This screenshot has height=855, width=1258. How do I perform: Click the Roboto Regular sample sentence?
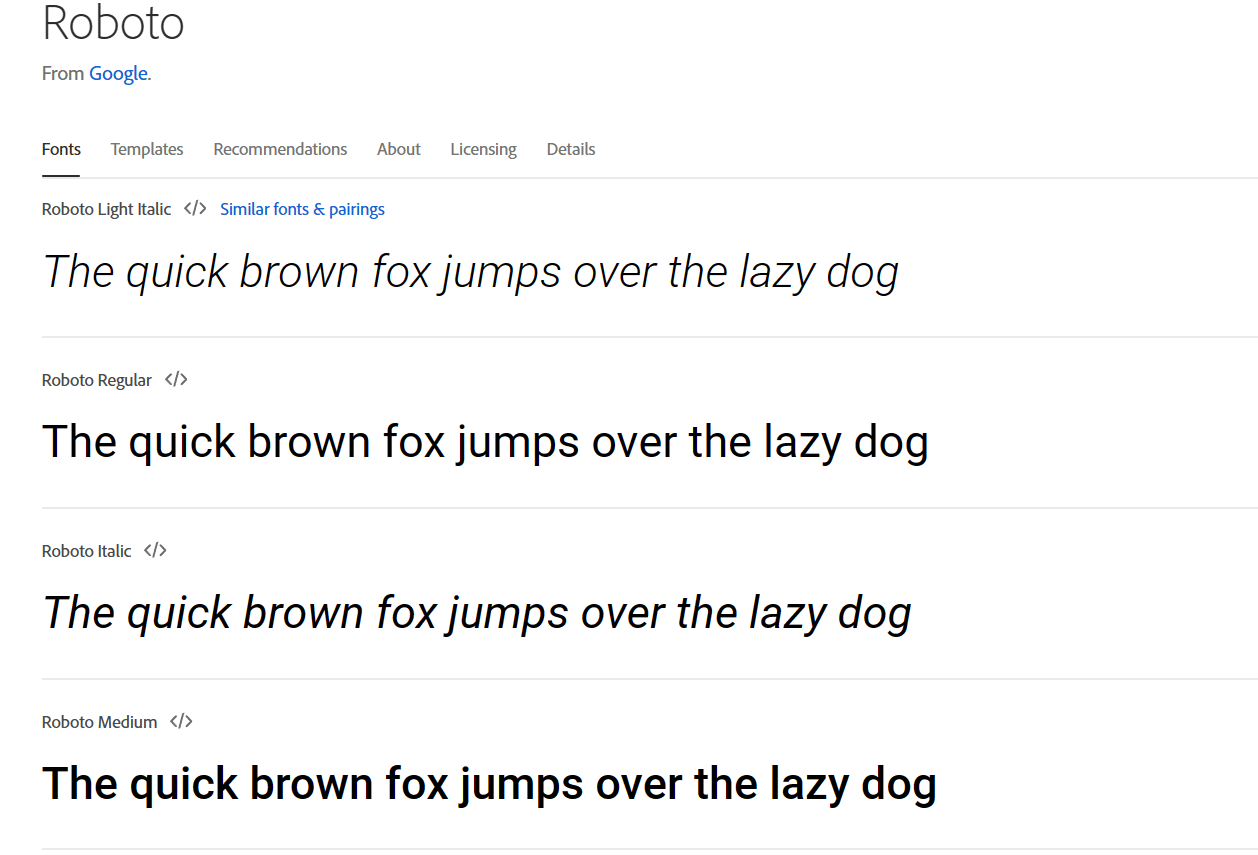(485, 442)
